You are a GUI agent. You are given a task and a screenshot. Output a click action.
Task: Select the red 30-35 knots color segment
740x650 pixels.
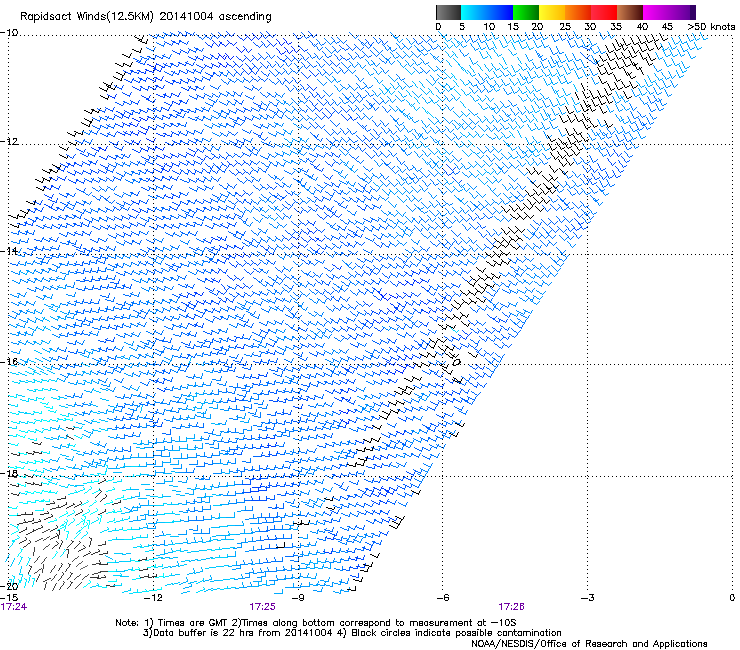(604, 12)
